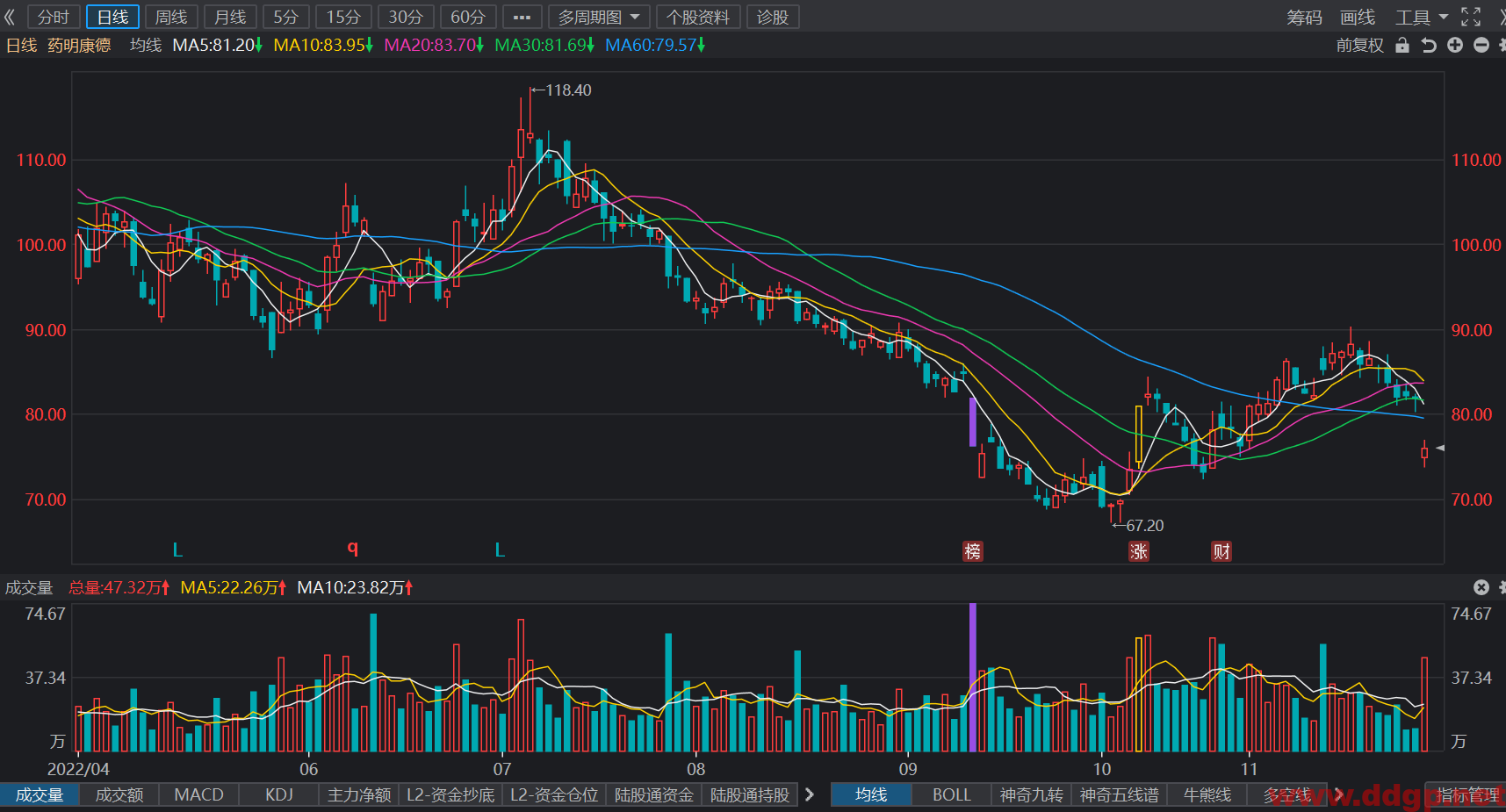Screen dimensions: 1506x812
Task: Click the 财 event marker on the chart
Action: click(1221, 551)
